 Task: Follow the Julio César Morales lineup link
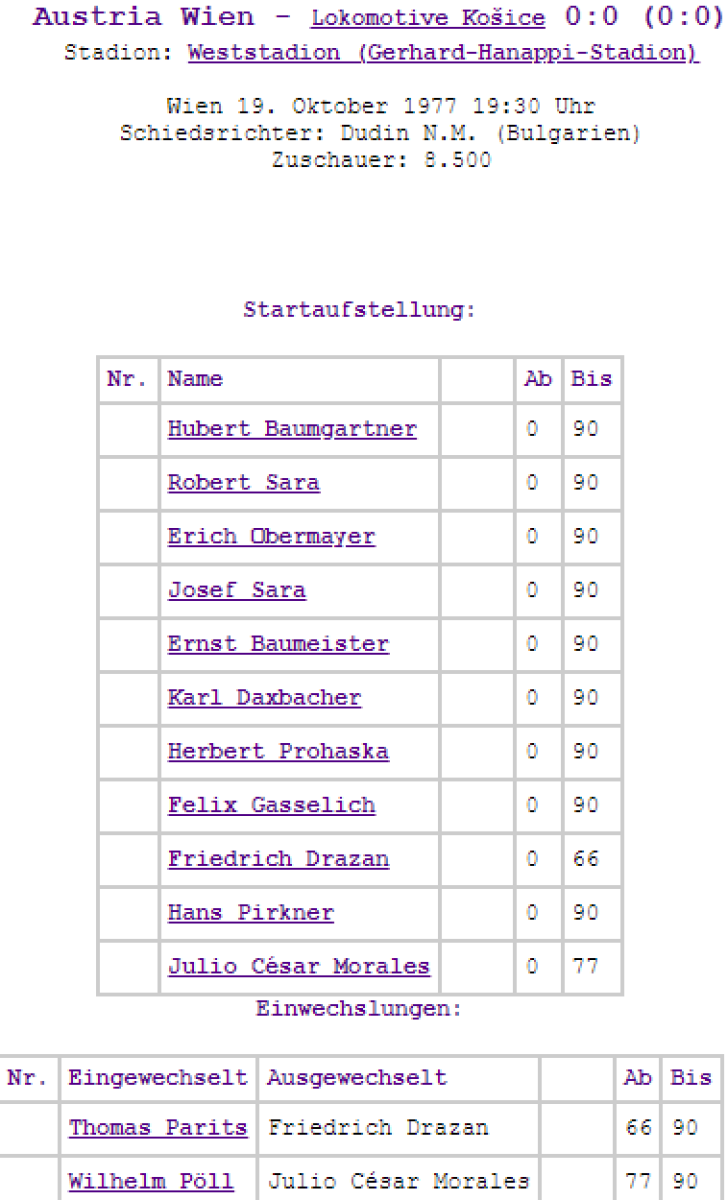click(x=298, y=967)
